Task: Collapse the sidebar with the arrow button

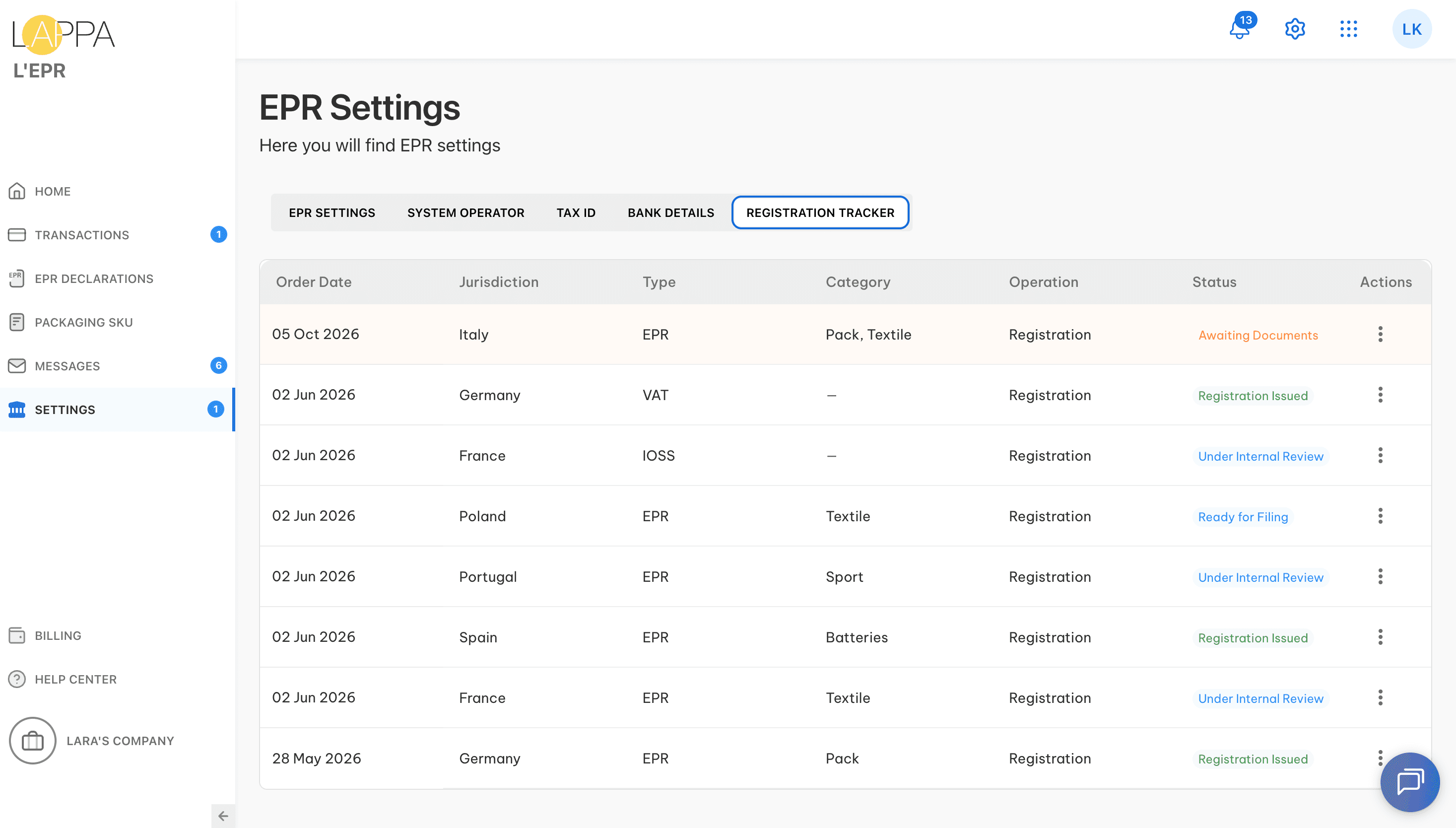Action: [x=223, y=816]
